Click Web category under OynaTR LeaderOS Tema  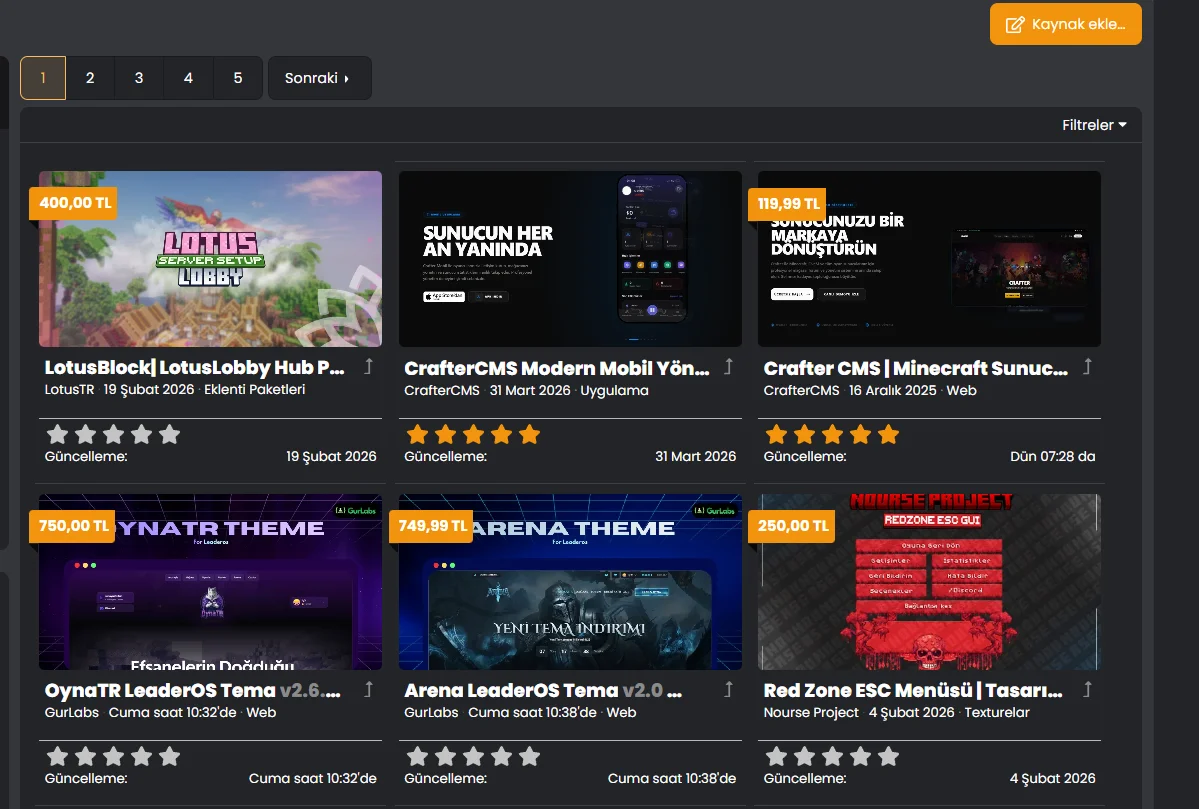[261, 712]
